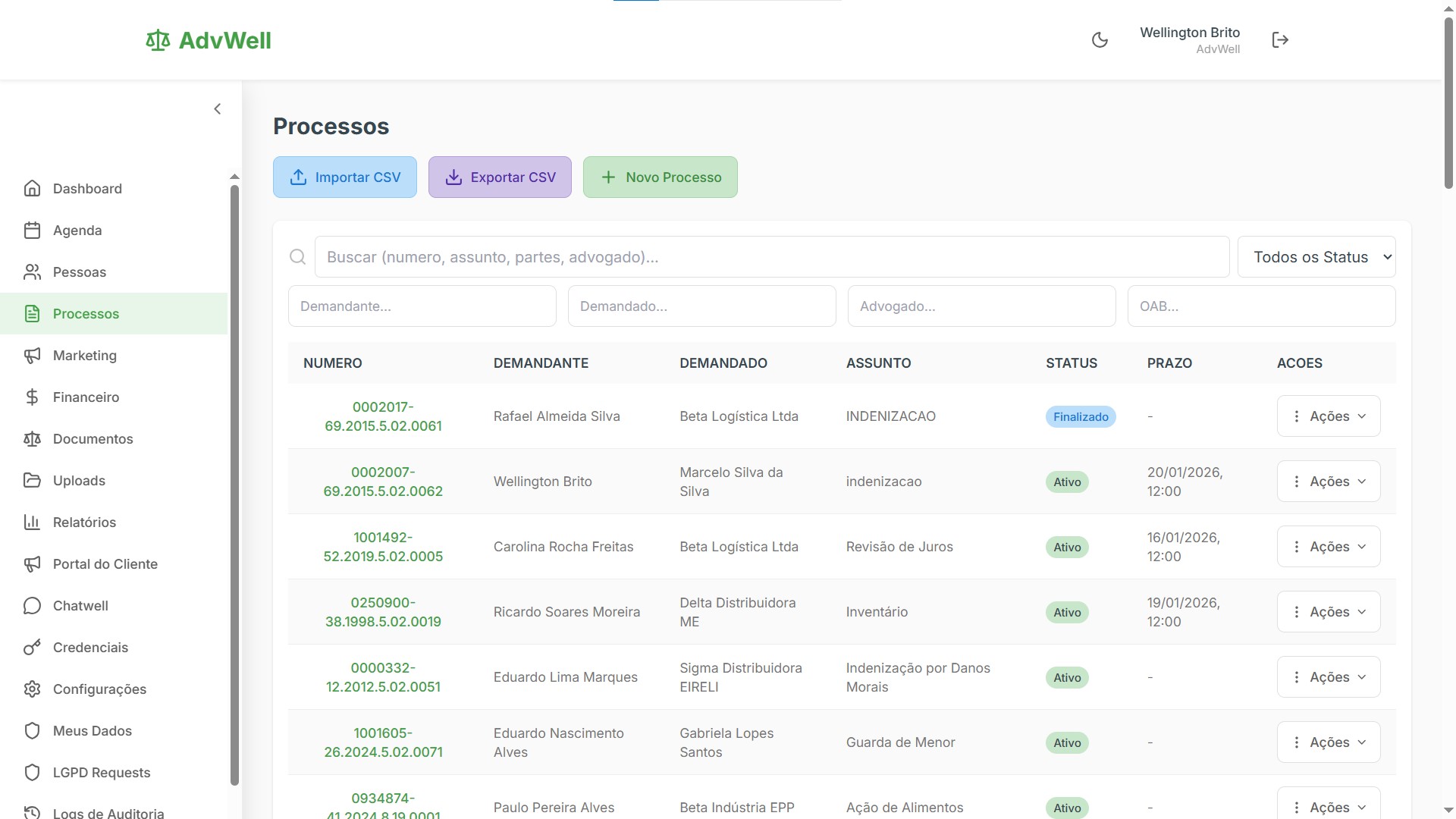Click the Advogado filter input field

[x=981, y=306]
